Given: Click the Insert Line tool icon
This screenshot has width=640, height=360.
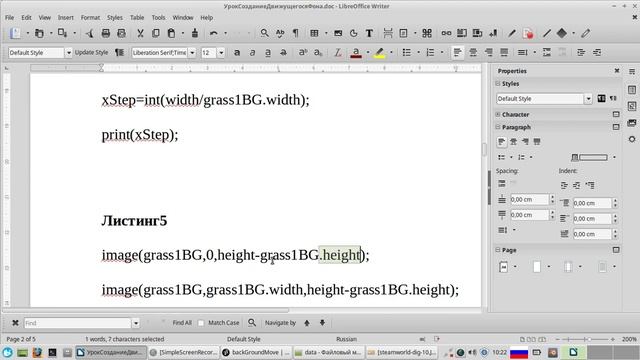Looking at the screenshot, I should tap(547, 33).
